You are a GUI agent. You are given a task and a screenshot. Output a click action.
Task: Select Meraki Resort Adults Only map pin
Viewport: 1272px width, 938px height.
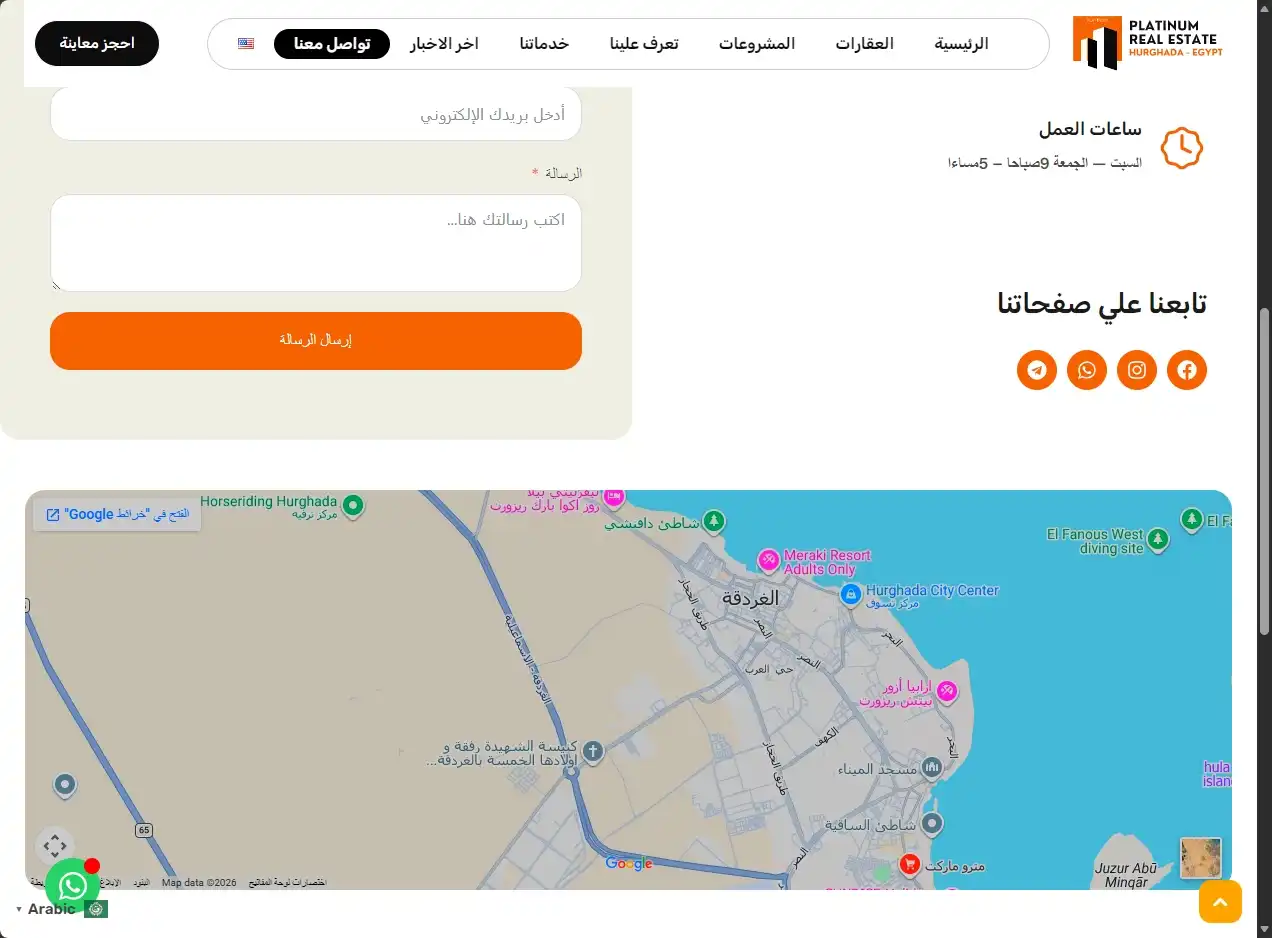tap(768, 559)
